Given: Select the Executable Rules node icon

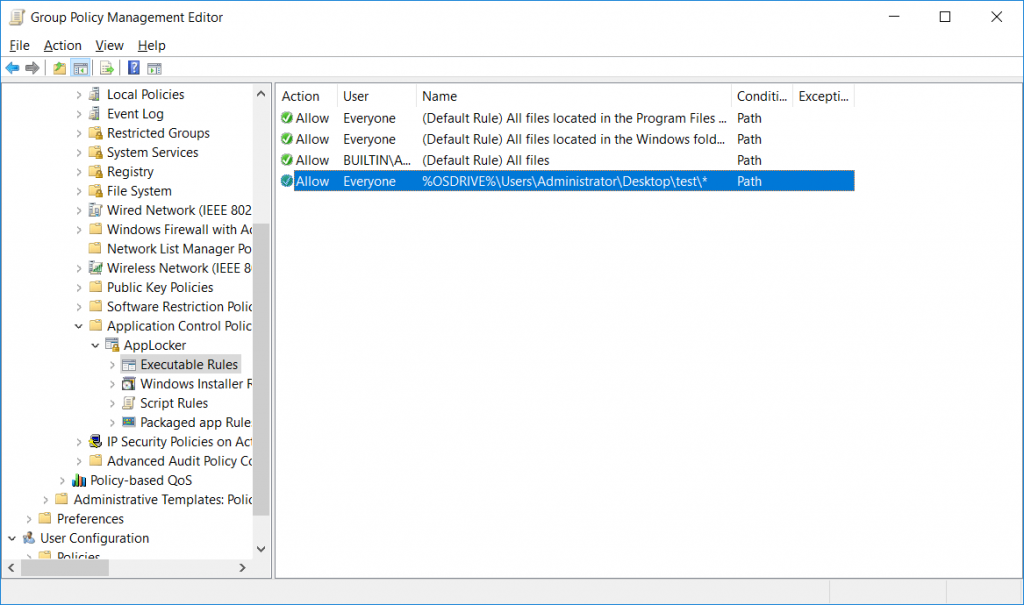Looking at the screenshot, I should pyautogui.click(x=128, y=364).
